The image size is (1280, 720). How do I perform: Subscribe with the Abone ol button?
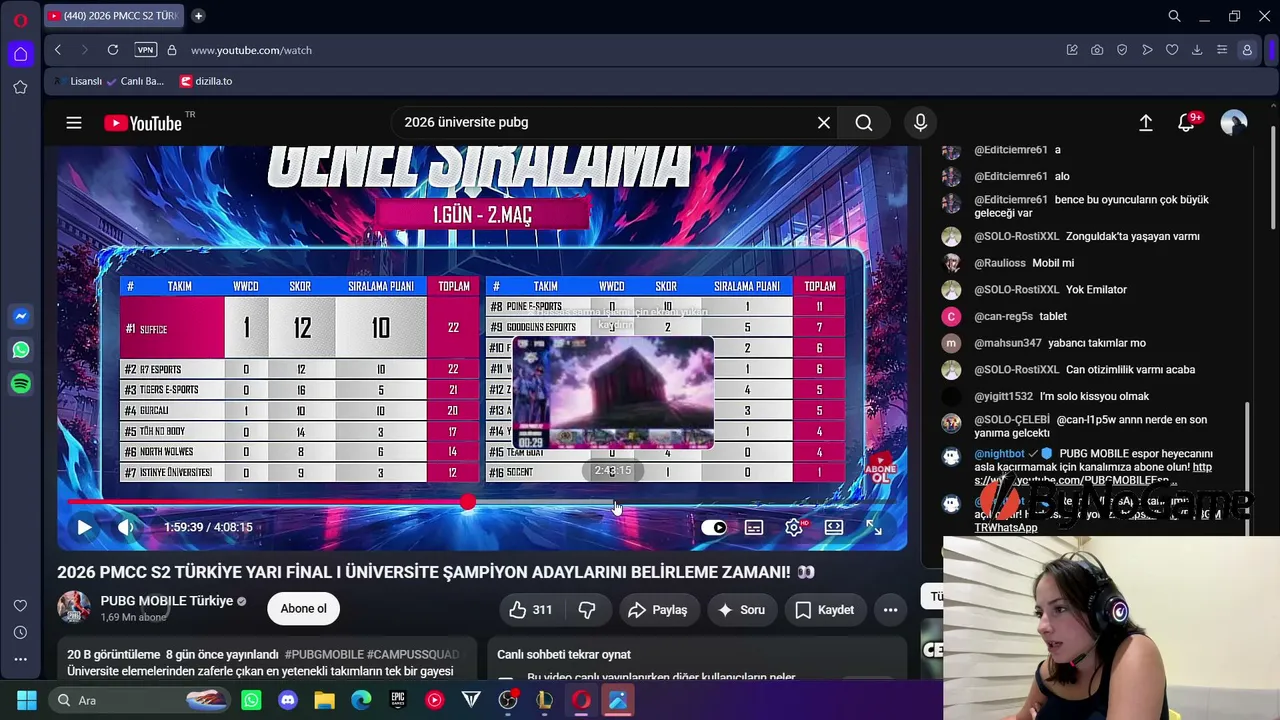303,609
